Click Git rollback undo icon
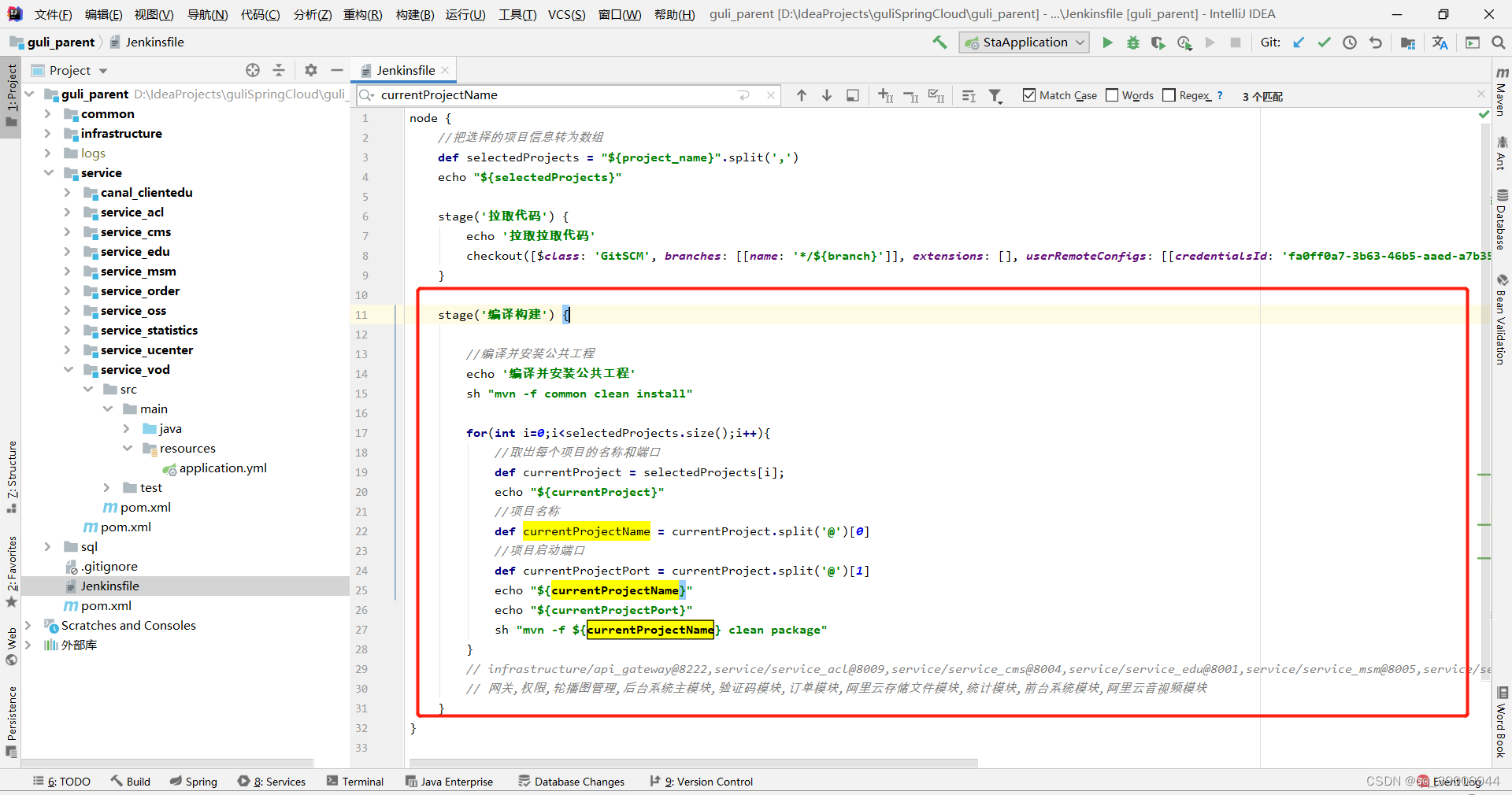Viewport: 1512px width, 795px height. click(1376, 43)
